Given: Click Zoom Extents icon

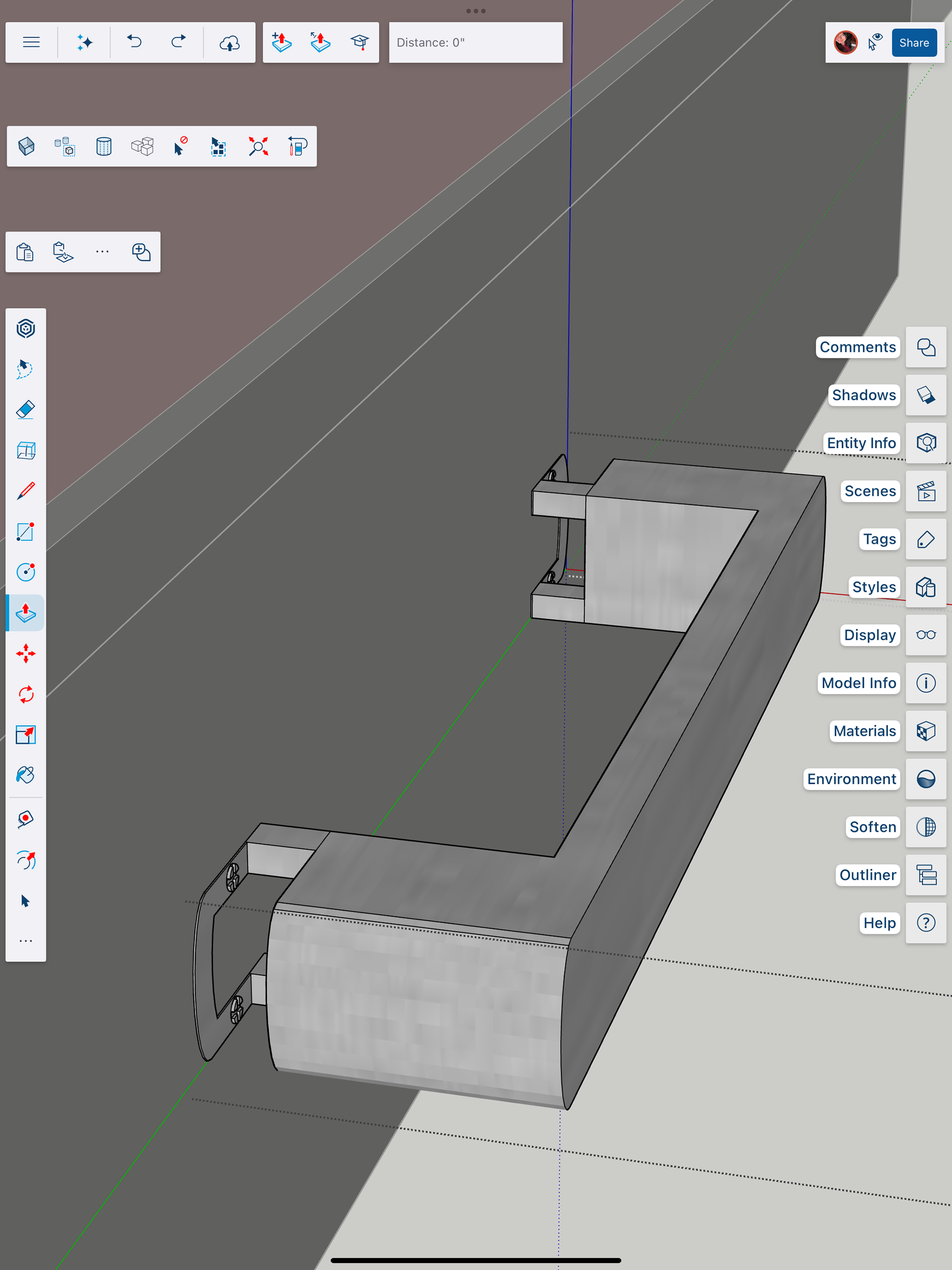Looking at the screenshot, I should pos(258,146).
